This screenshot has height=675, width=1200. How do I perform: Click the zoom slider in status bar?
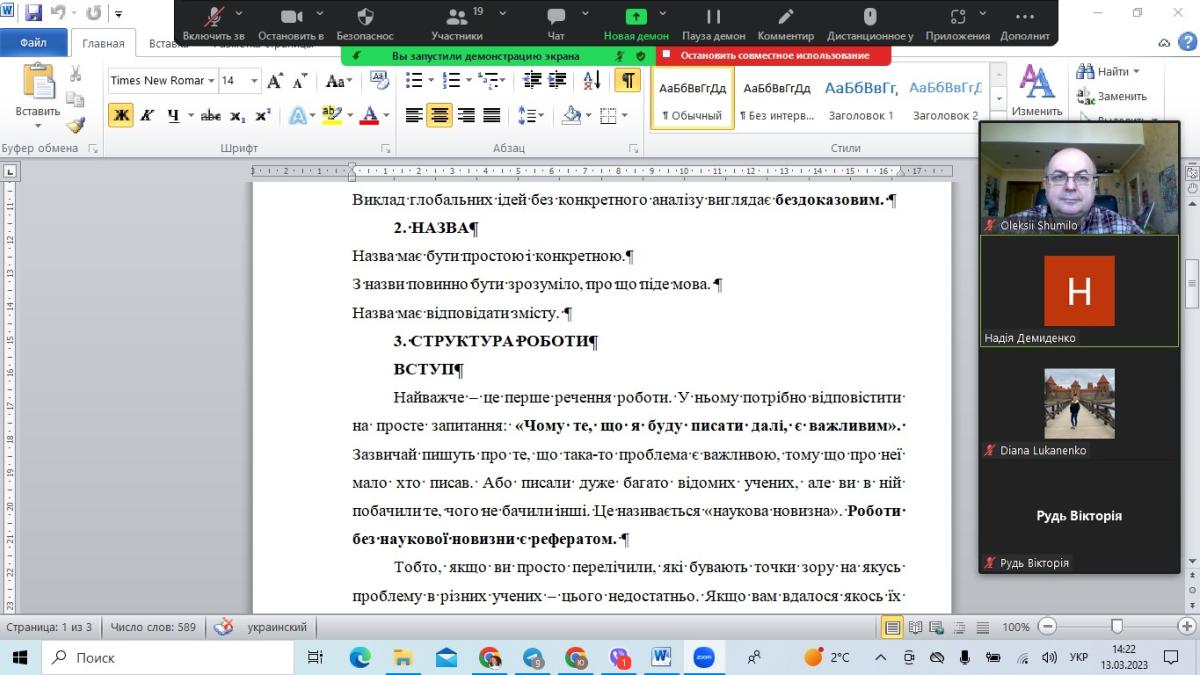(1117, 627)
